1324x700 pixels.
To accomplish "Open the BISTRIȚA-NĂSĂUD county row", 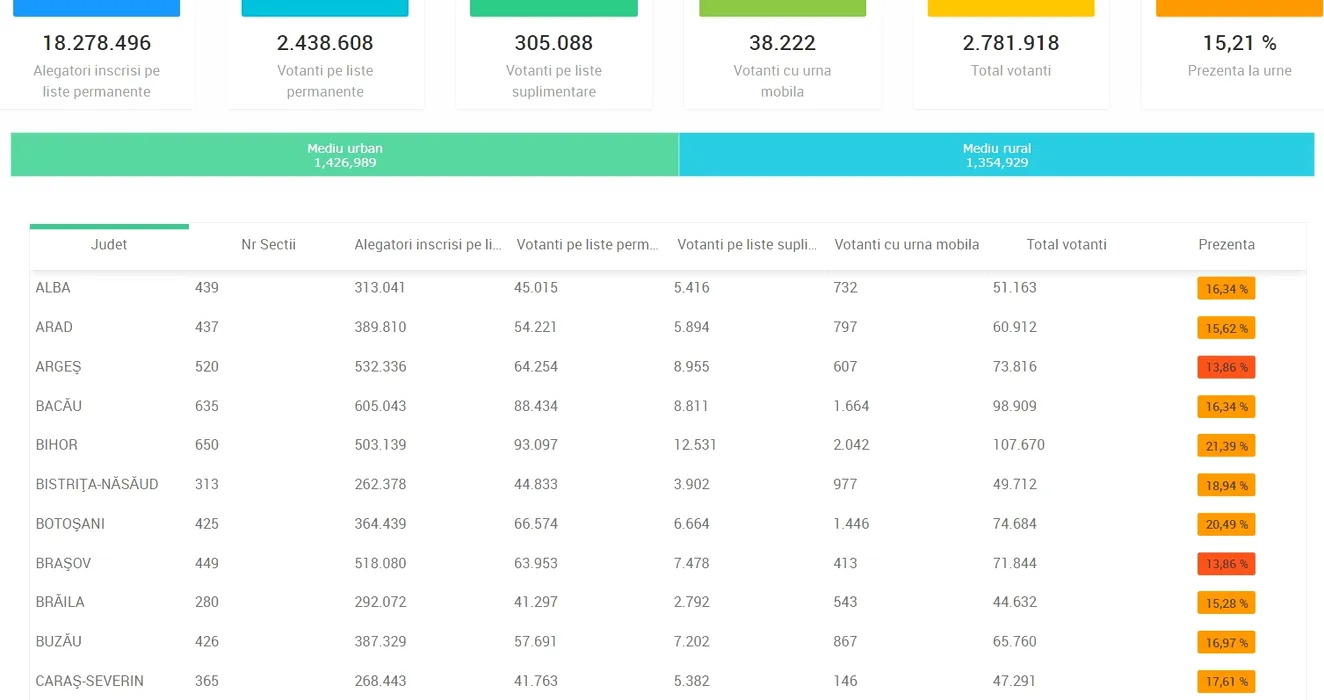I will [x=97, y=485].
